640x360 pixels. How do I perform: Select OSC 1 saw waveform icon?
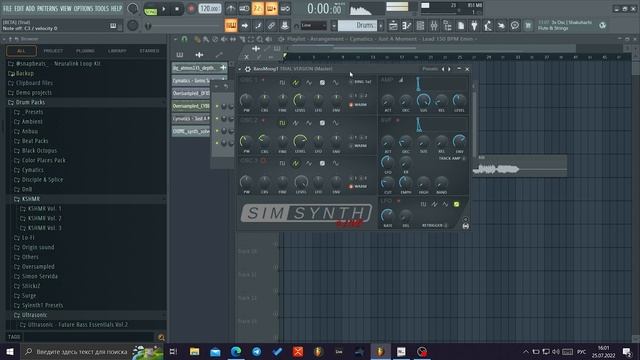click(x=296, y=83)
